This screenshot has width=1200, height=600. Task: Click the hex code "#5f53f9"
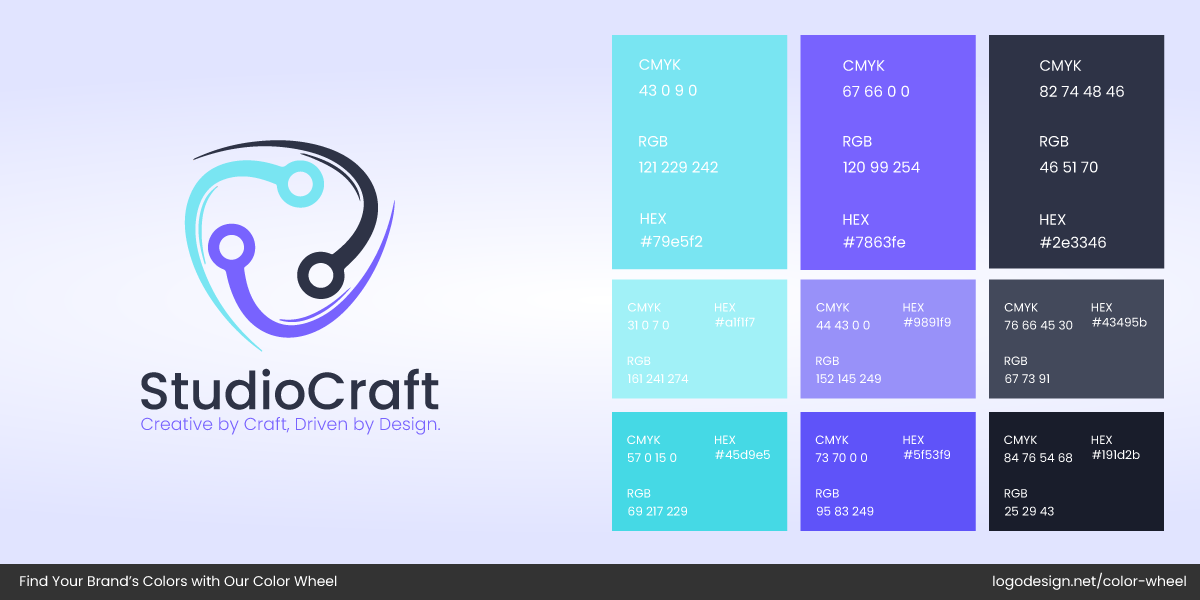pyautogui.click(x=926, y=455)
